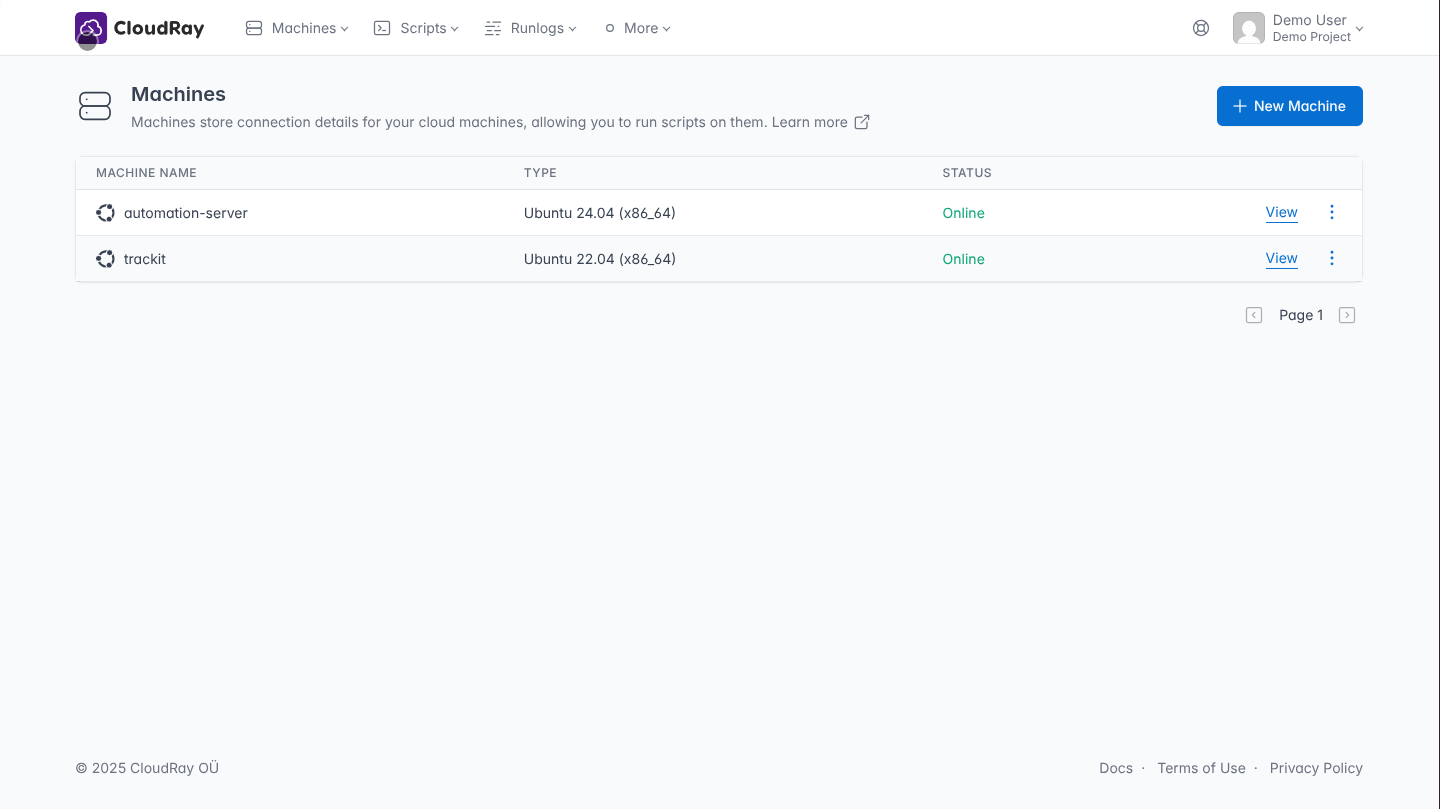Click the New Machine button
Image resolution: width=1440 pixels, height=809 pixels.
pos(1289,106)
